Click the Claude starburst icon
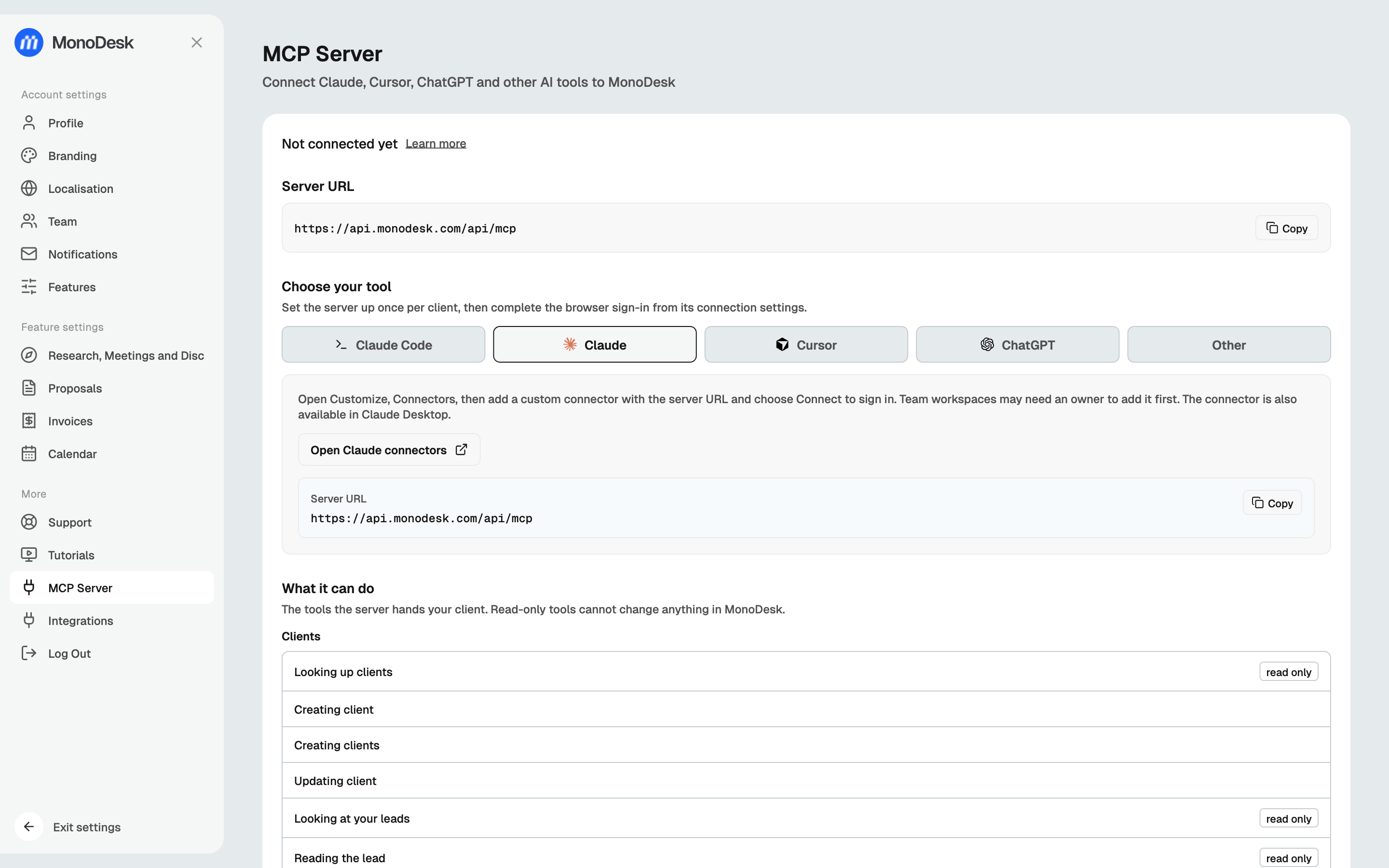 [x=570, y=344]
